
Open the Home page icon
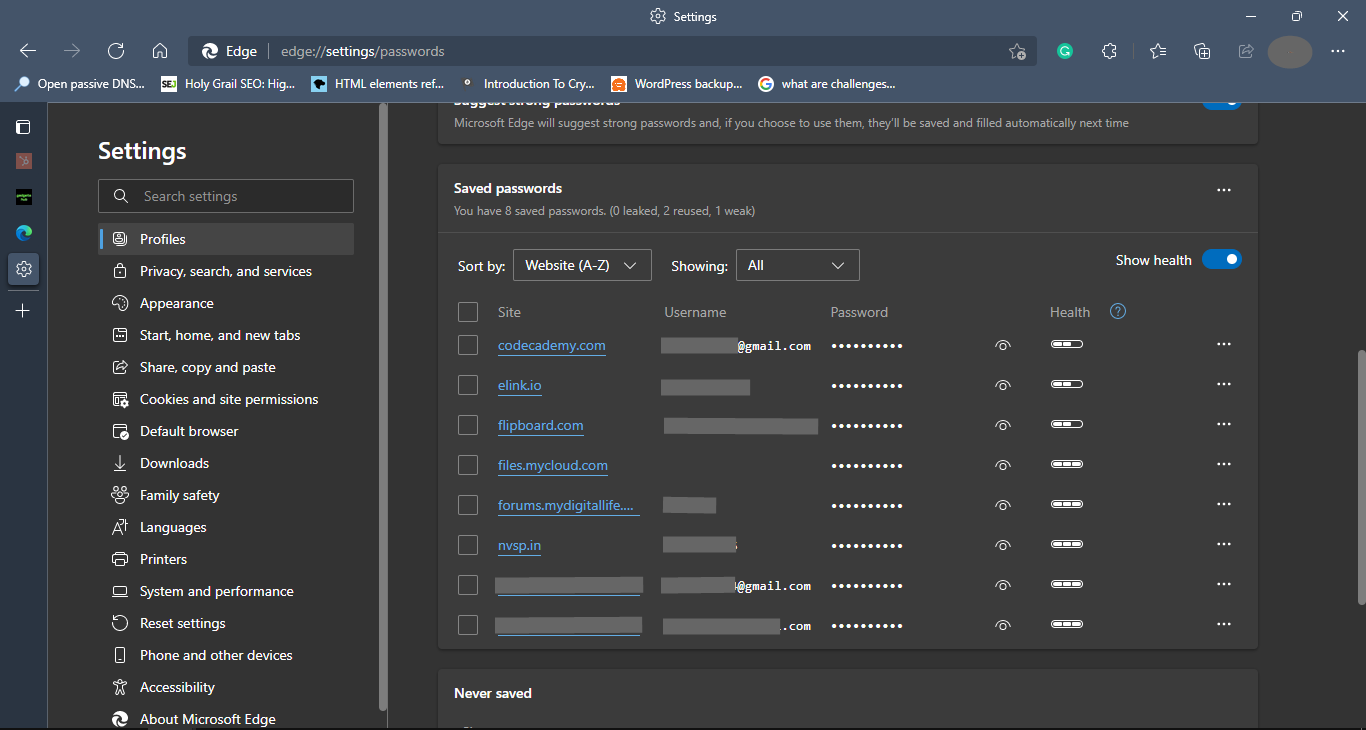coord(160,51)
